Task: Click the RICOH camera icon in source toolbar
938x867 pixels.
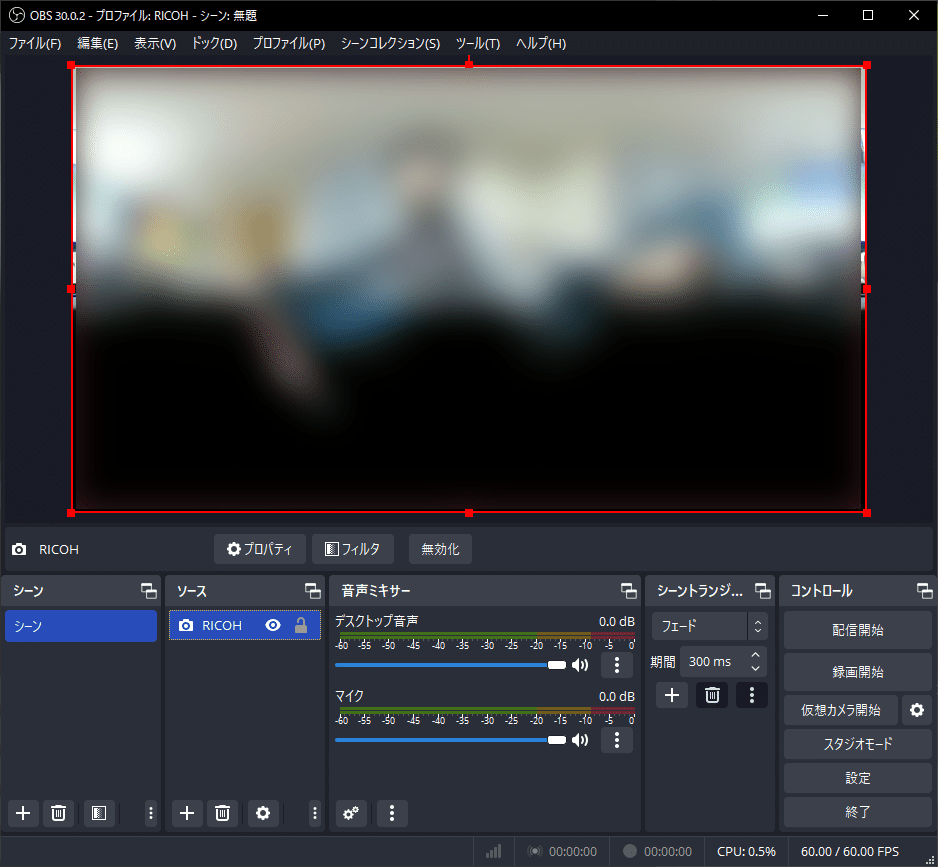Action: pos(19,549)
